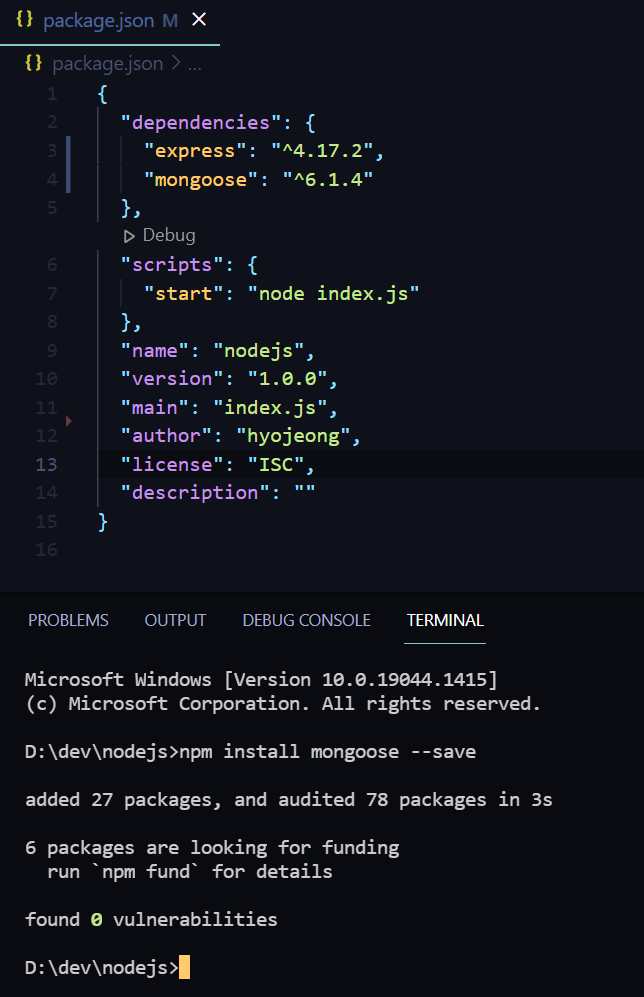
Task: Click the "start" script key
Action: (x=183, y=293)
